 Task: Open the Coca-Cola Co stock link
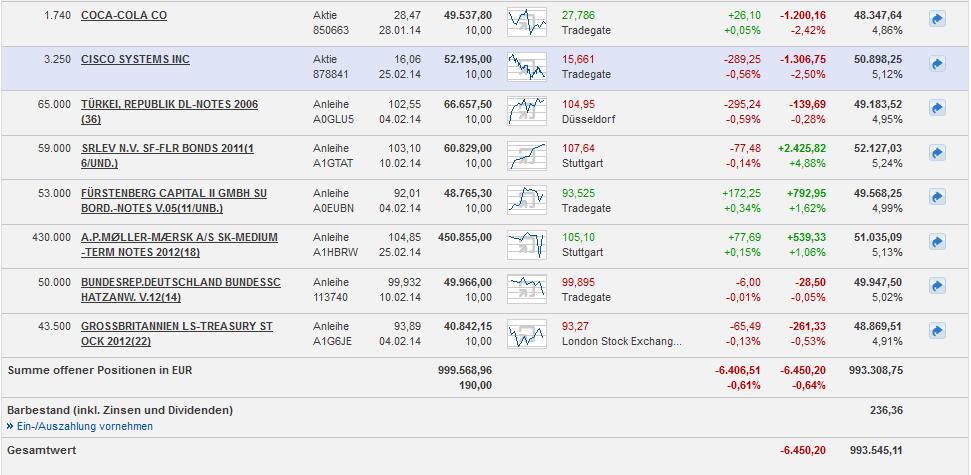[124, 15]
